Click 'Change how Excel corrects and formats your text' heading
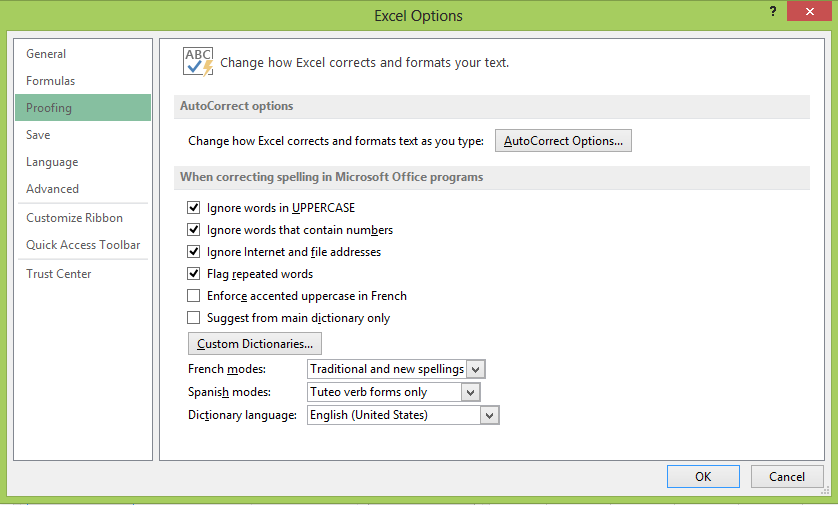 [x=364, y=63]
